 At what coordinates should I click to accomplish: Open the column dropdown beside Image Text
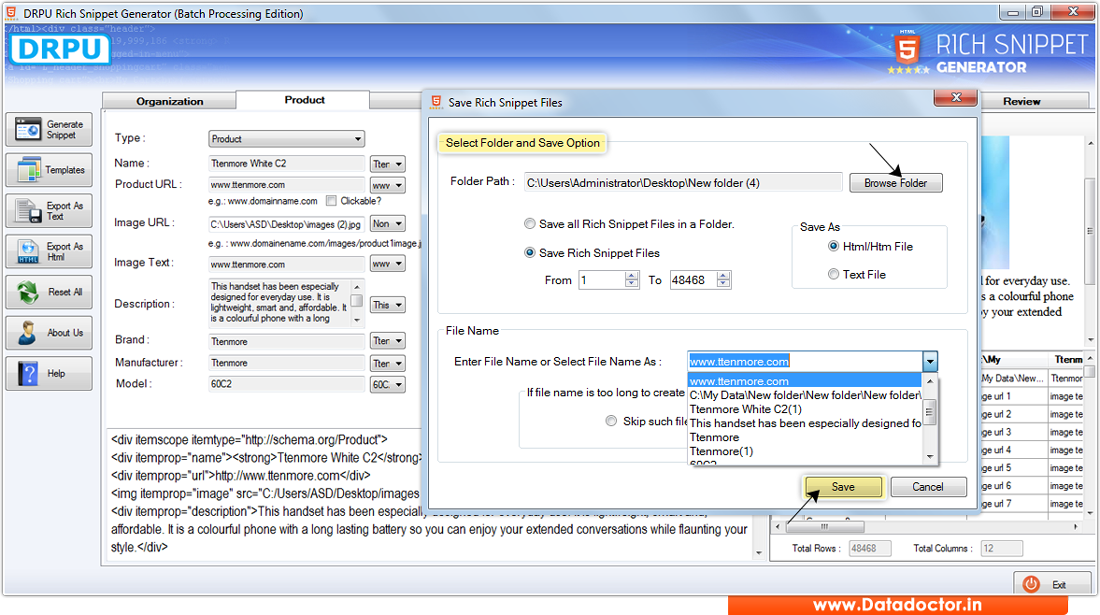click(x=387, y=264)
